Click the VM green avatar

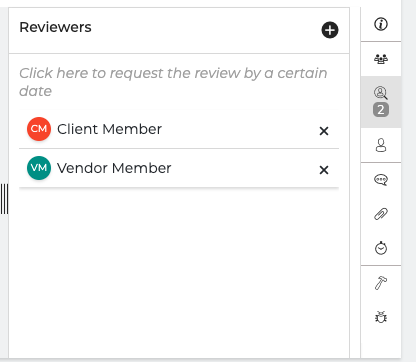coord(39,168)
